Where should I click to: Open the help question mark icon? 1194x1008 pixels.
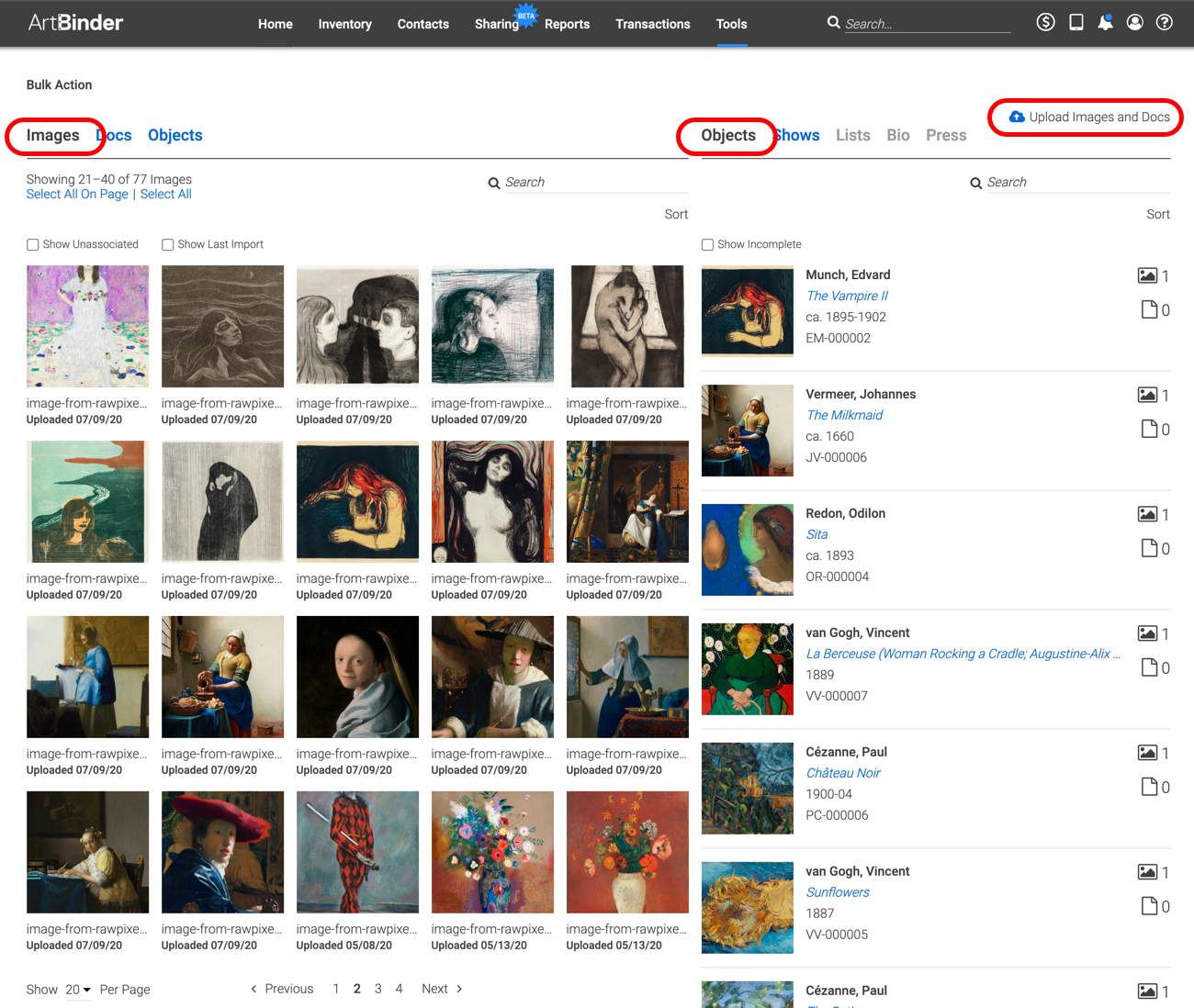pyautogui.click(x=1165, y=22)
